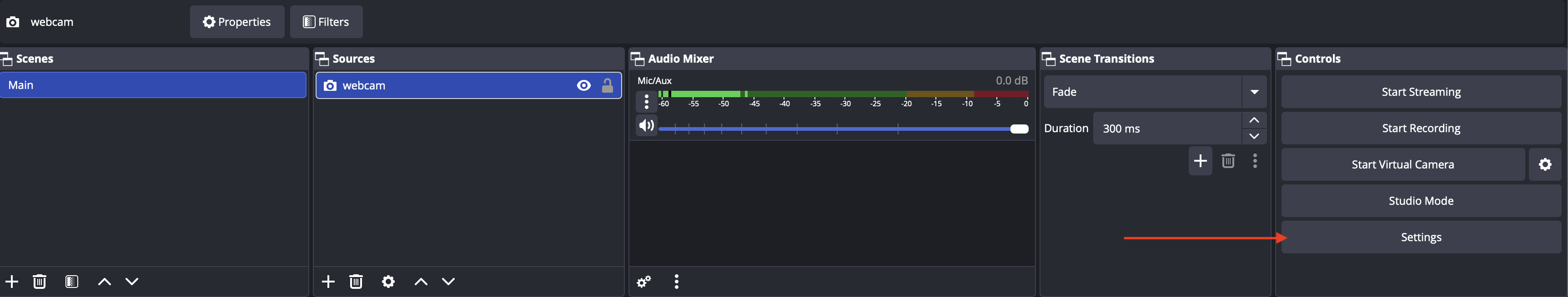The image size is (1568, 297).
Task: Click Start Recording
Action: (1421, 128)
